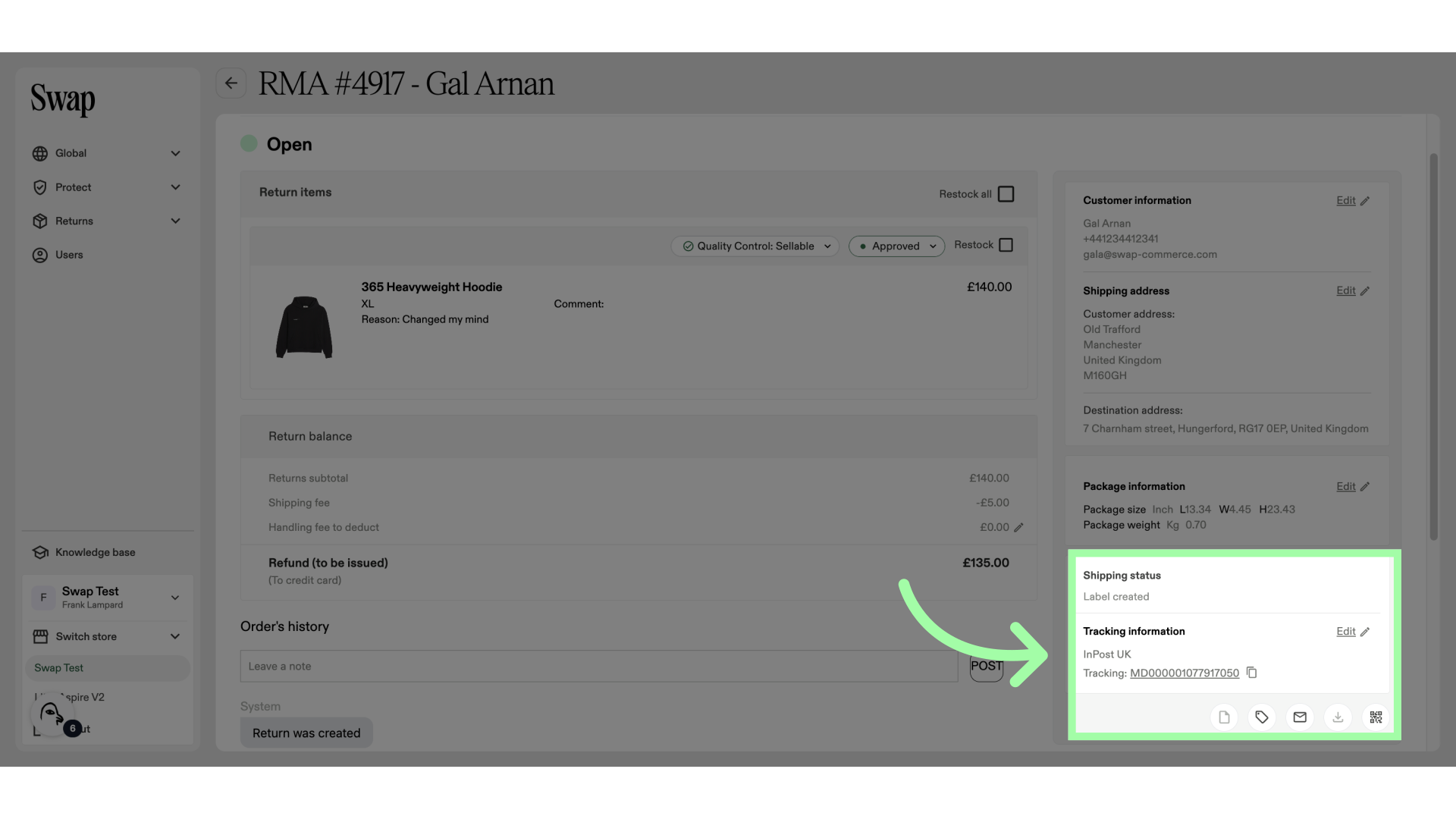
Task: Click the pencil next to Package information Edit
Action: 1365,487
